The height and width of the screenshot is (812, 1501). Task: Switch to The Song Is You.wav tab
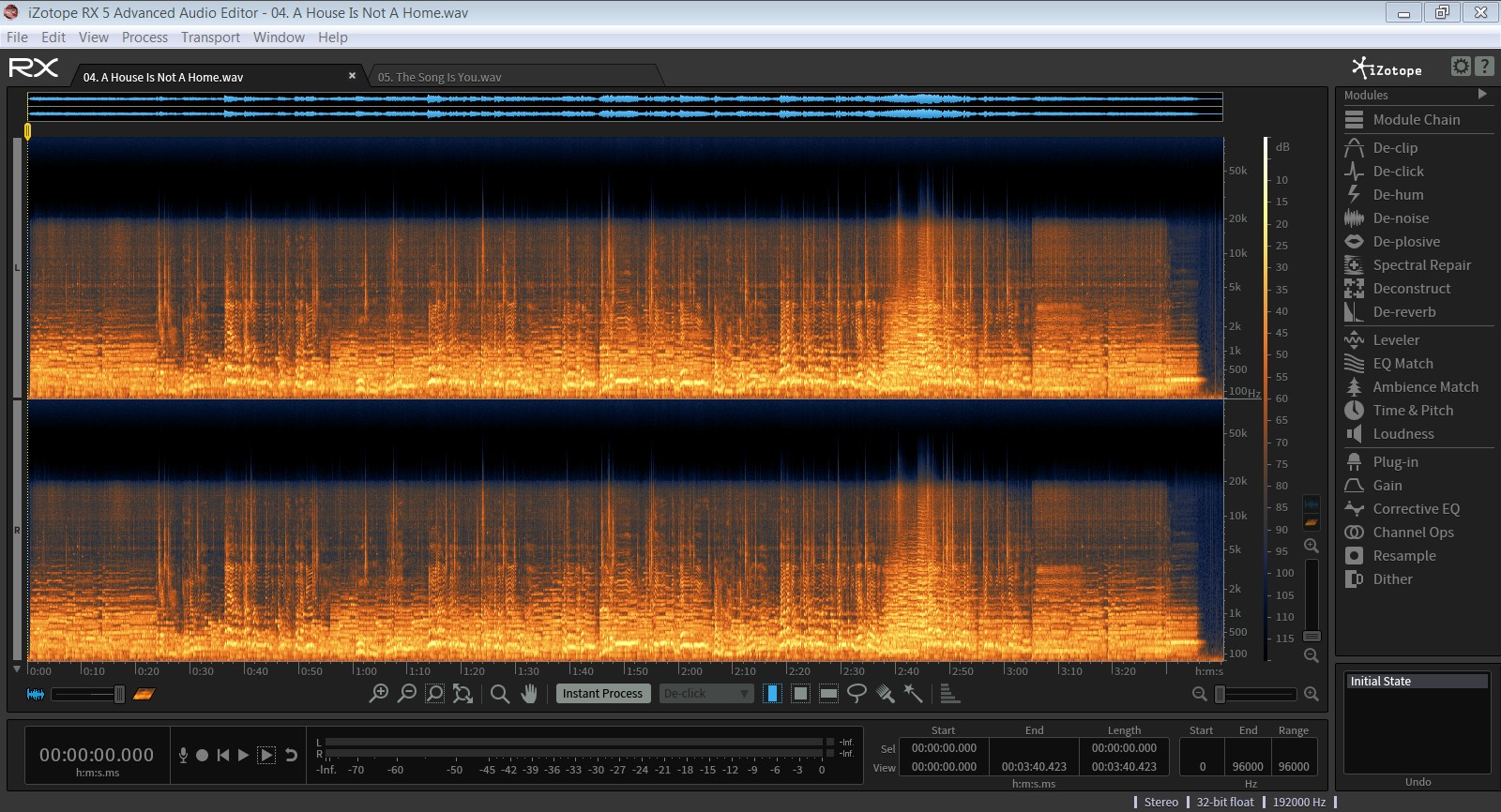439,78
